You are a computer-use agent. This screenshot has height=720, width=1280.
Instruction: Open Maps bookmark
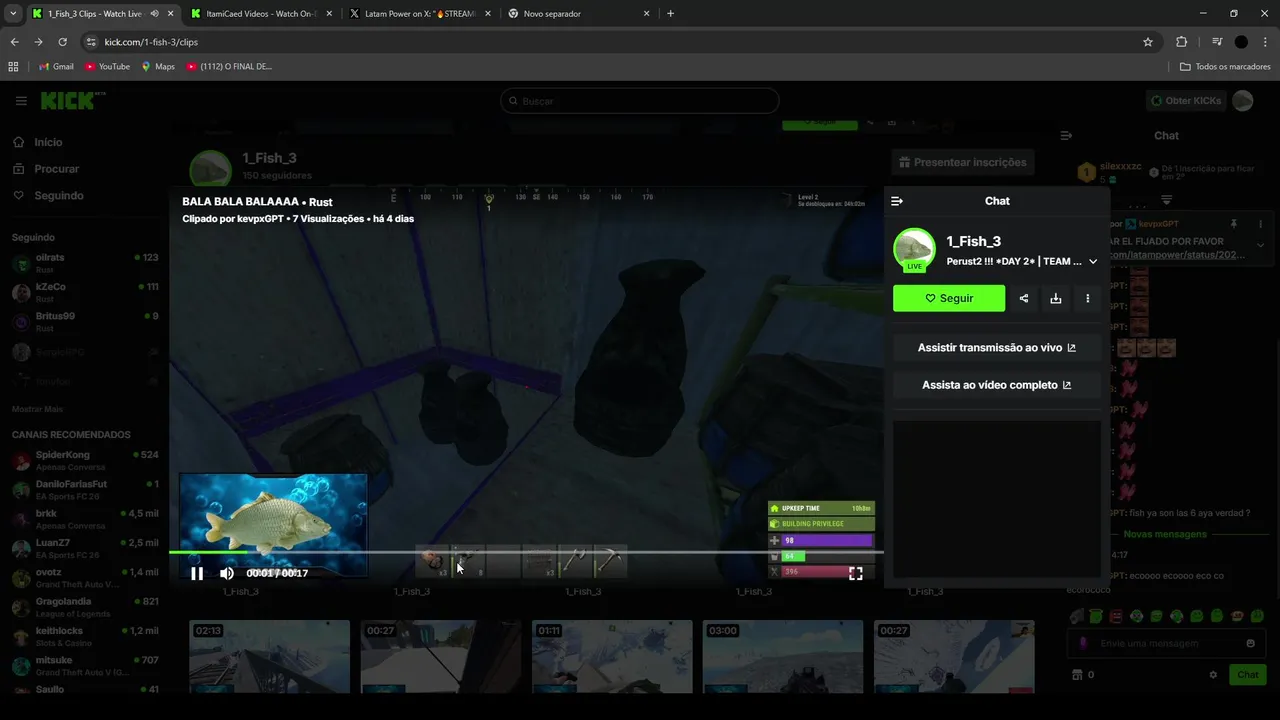(x=158, y=67)
